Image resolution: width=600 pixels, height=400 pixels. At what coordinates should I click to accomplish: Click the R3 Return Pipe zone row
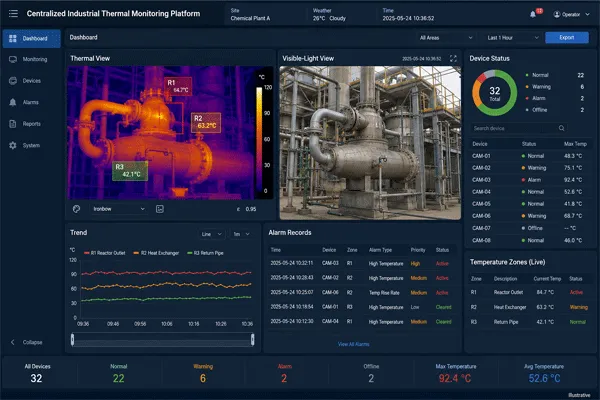[x=530, y=322]
